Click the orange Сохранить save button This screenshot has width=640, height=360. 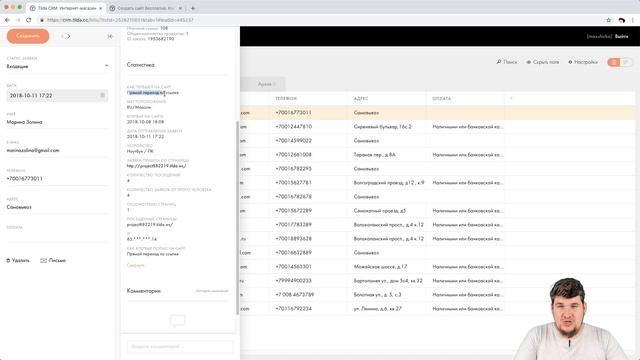(28, 36)
